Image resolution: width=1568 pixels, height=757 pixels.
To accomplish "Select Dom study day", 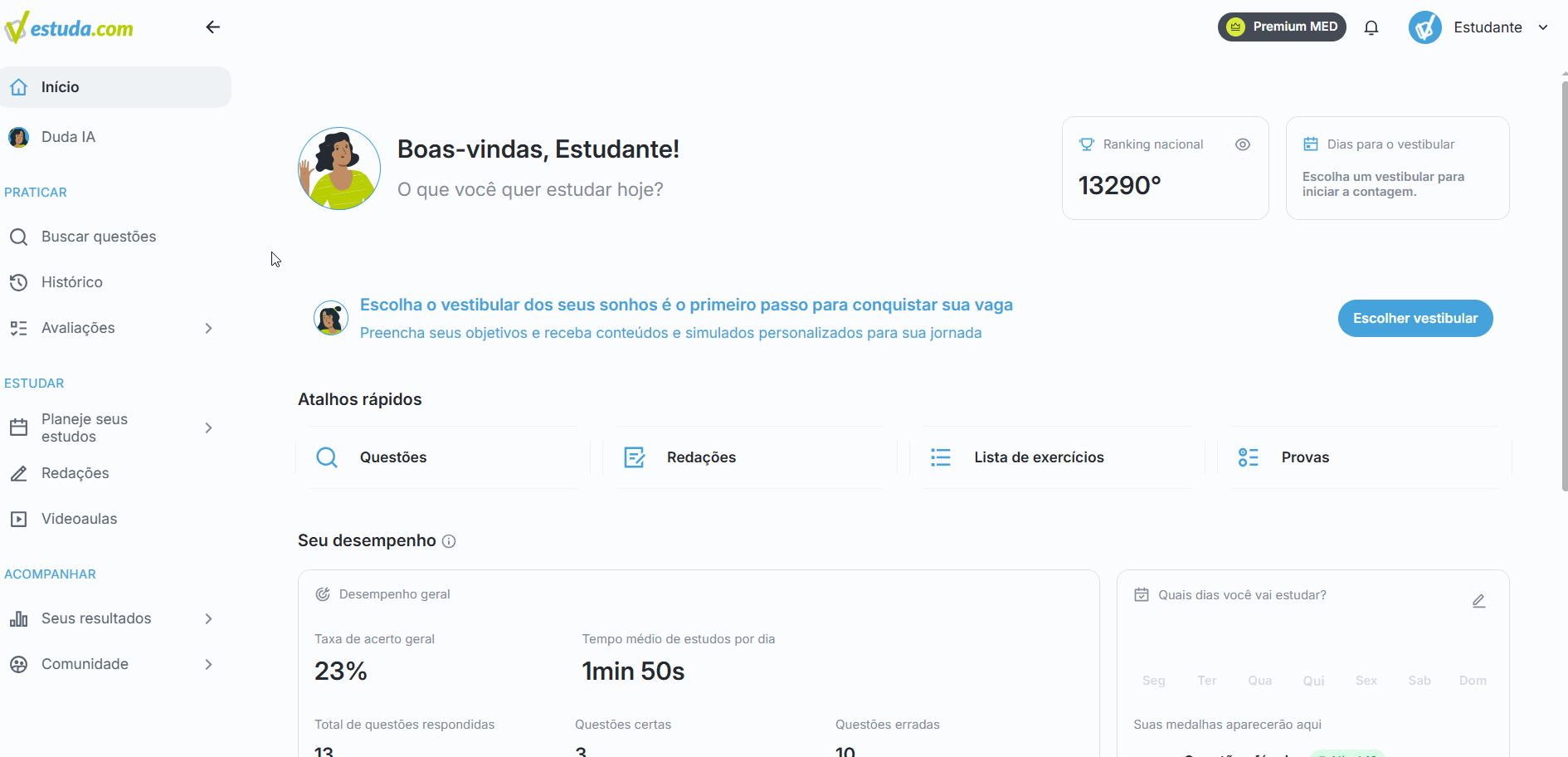I will point(1473,681).
